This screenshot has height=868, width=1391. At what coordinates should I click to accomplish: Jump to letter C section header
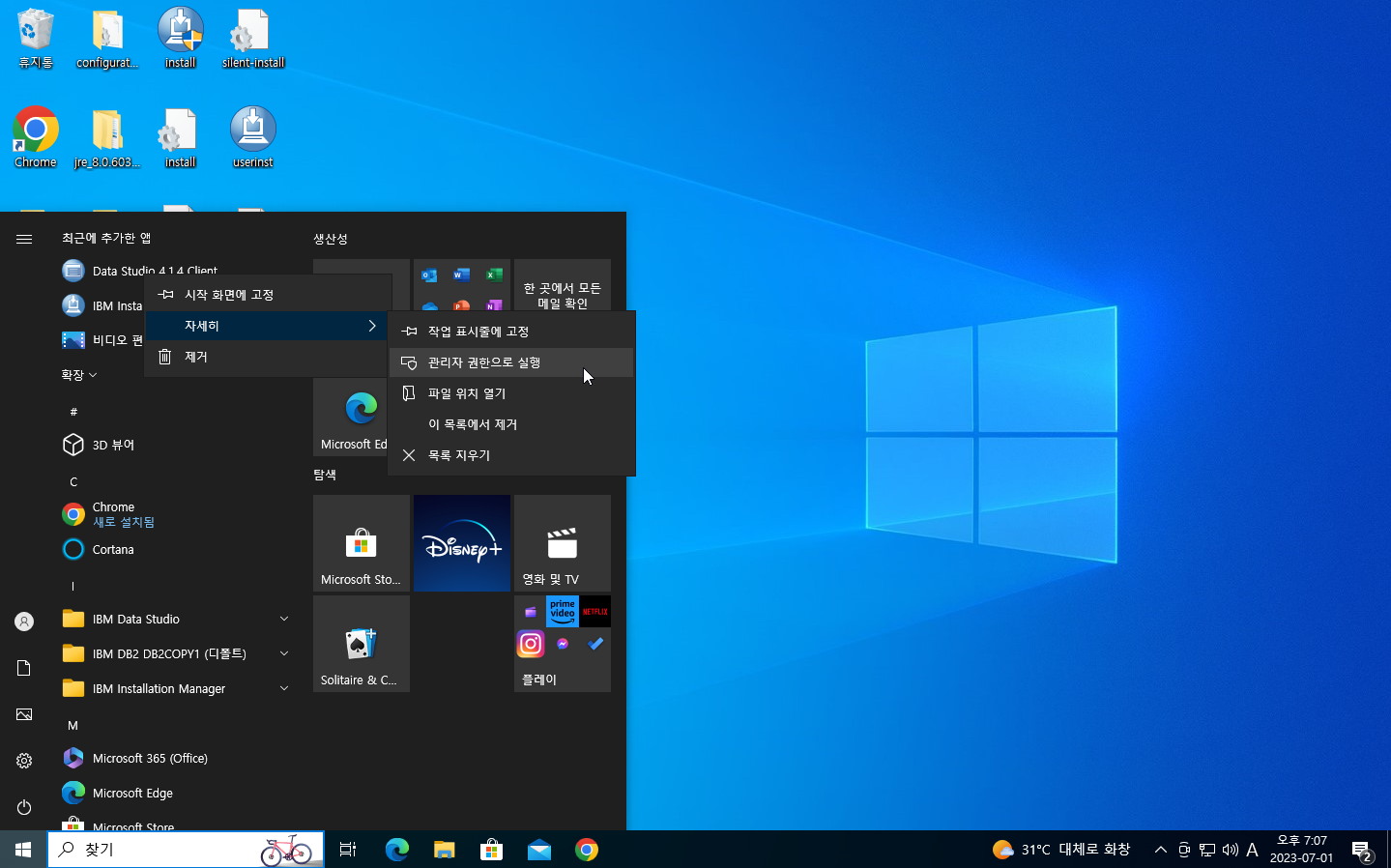pyautogui.click(x=73, y=481)
